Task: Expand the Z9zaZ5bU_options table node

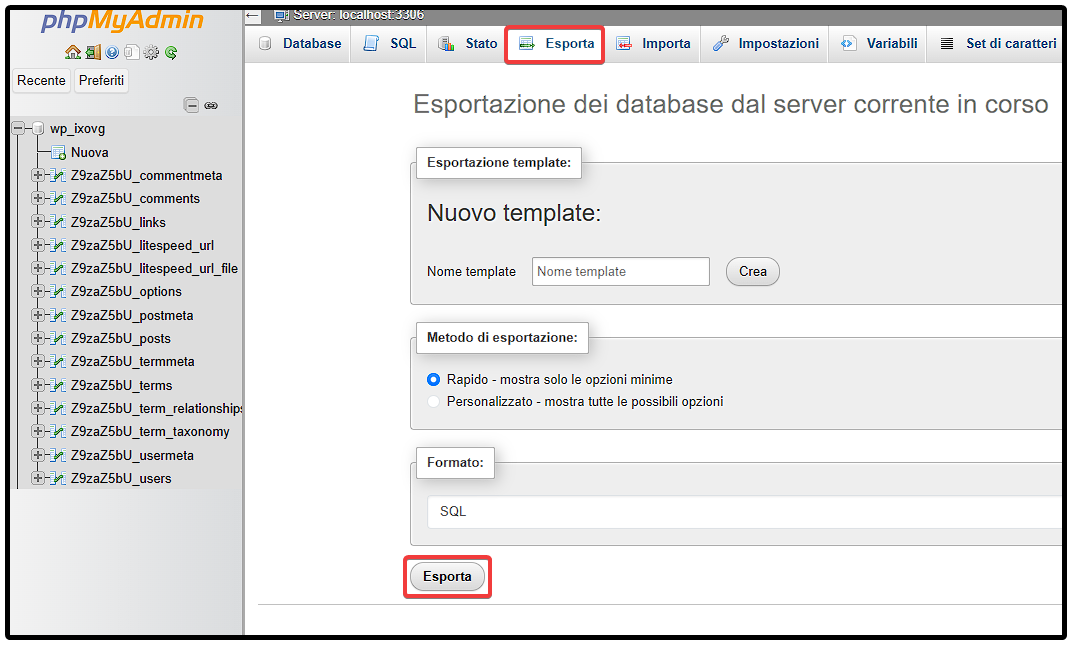Action: point(38,291)
